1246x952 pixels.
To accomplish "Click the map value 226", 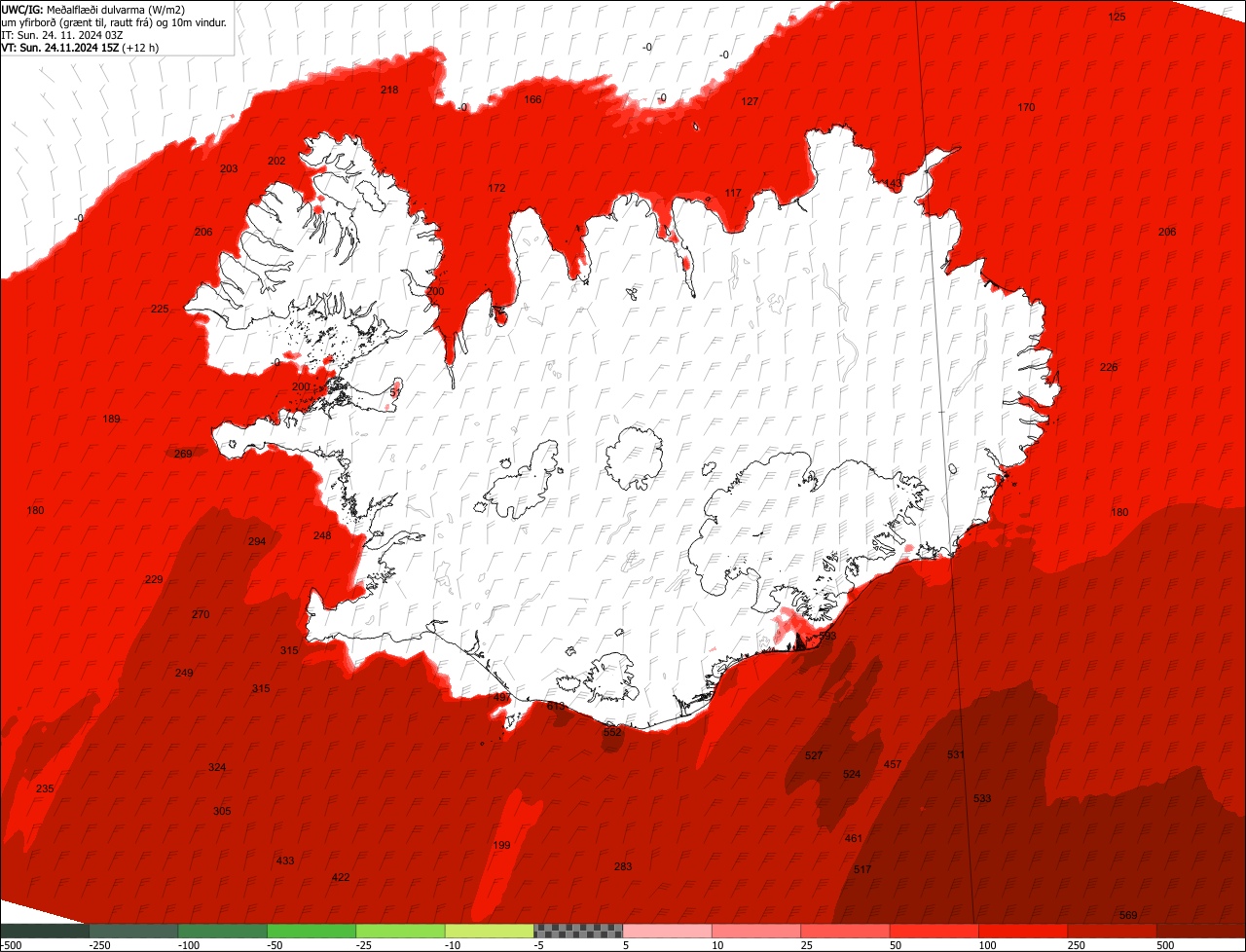I will [1109, 367].
